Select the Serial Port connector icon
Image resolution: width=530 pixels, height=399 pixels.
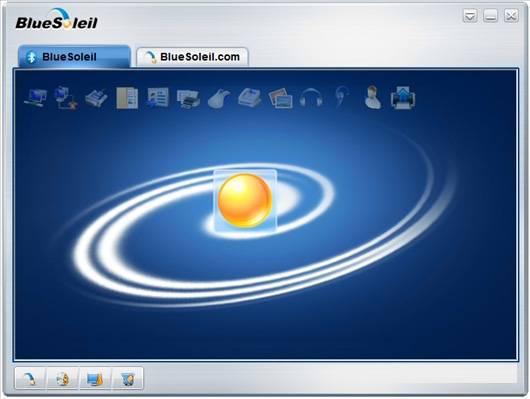[x=96, y=98]
